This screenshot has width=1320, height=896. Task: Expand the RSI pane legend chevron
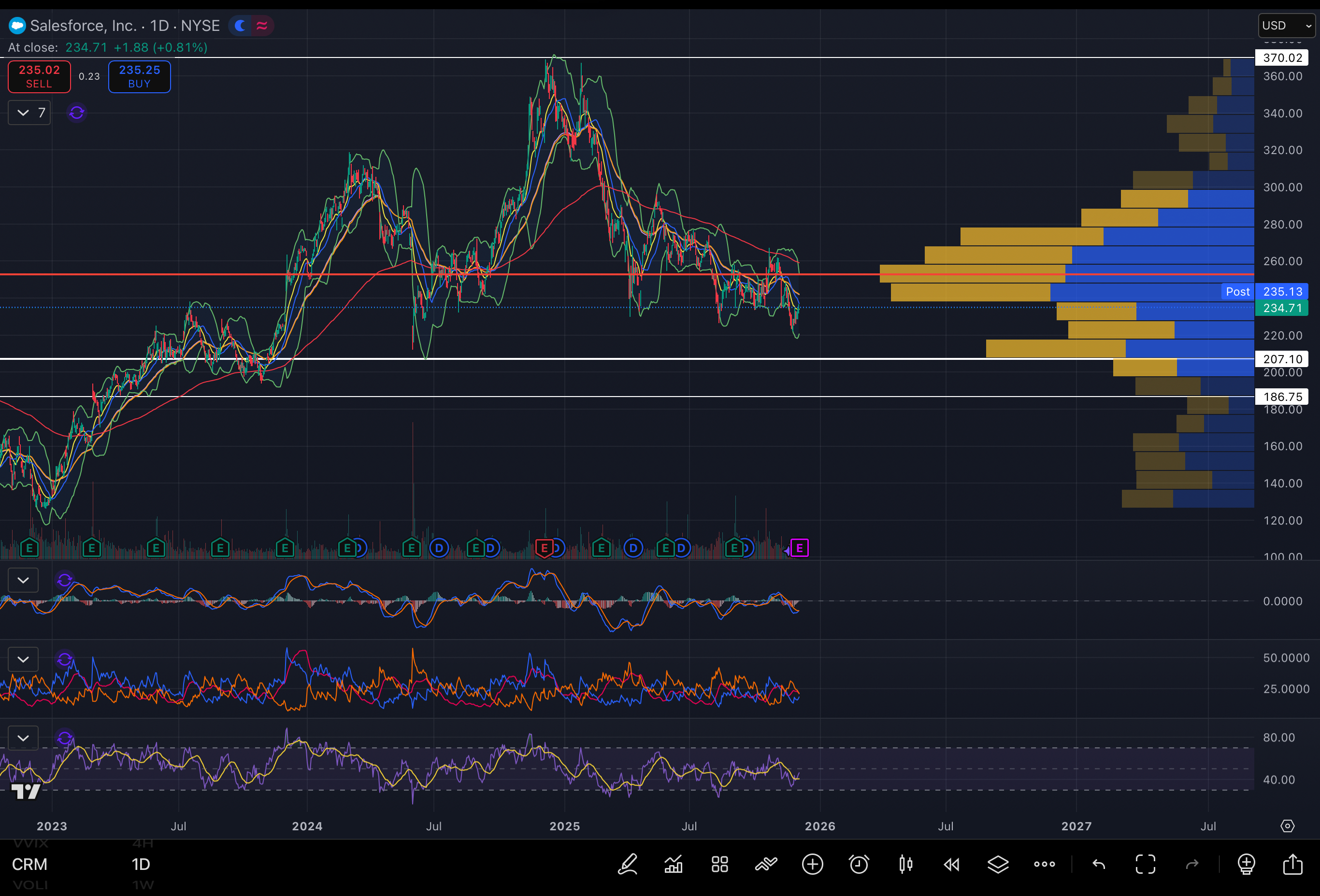23,738
